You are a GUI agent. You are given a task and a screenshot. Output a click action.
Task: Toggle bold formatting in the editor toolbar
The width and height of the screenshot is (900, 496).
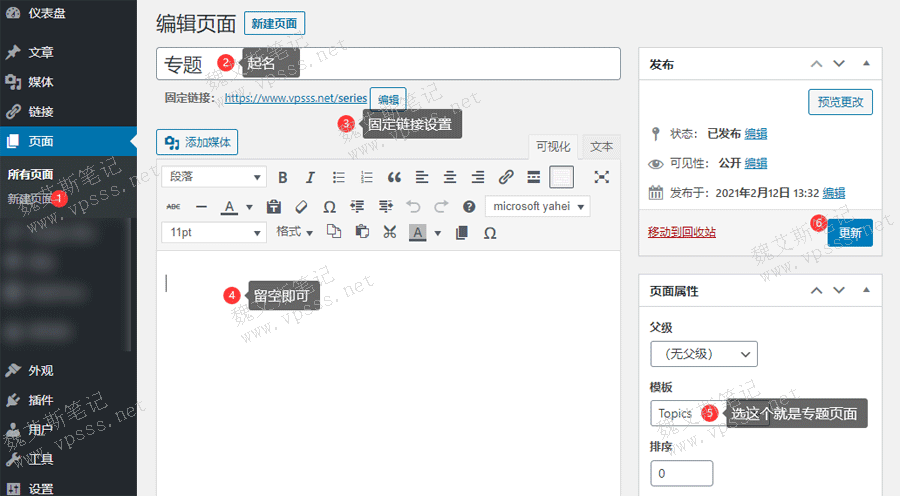click(x=283, y=177)
